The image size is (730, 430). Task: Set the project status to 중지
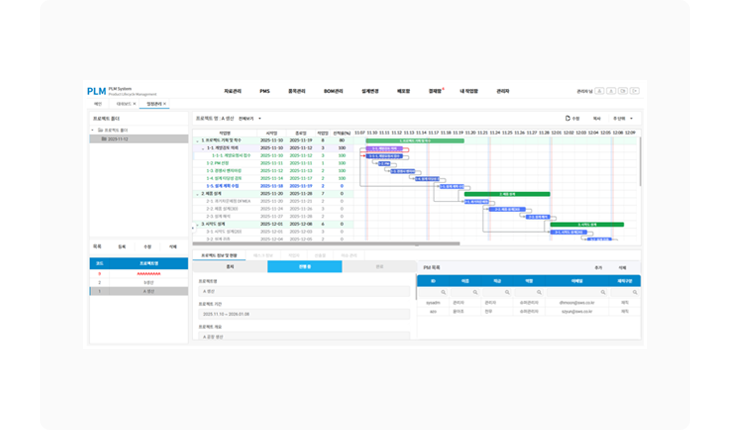pyautogui.click(x=230, y=267)
